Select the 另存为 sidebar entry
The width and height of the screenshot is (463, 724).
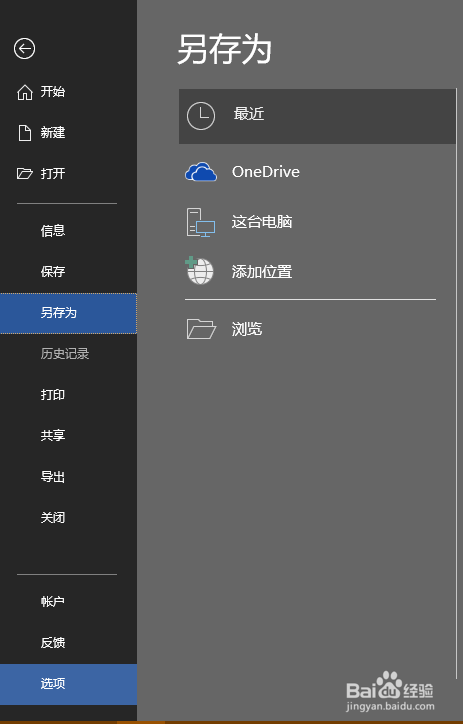68,313
